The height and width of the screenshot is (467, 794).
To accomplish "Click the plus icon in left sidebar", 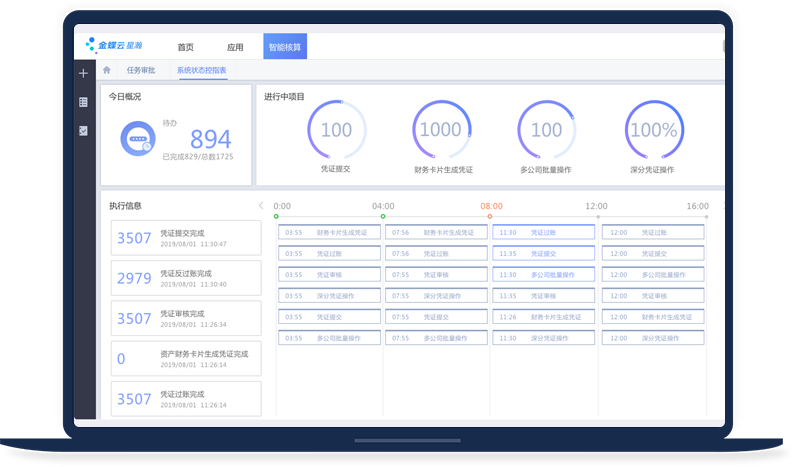I will tap(83, 73).
